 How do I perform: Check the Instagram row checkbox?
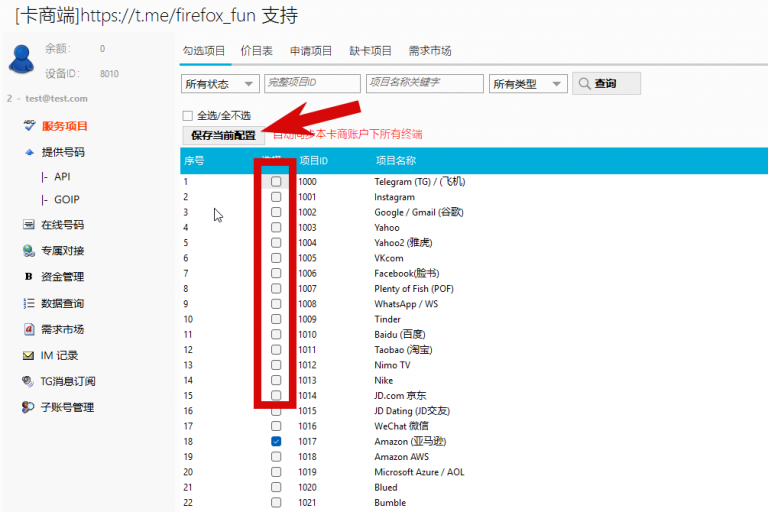point(276,196)
